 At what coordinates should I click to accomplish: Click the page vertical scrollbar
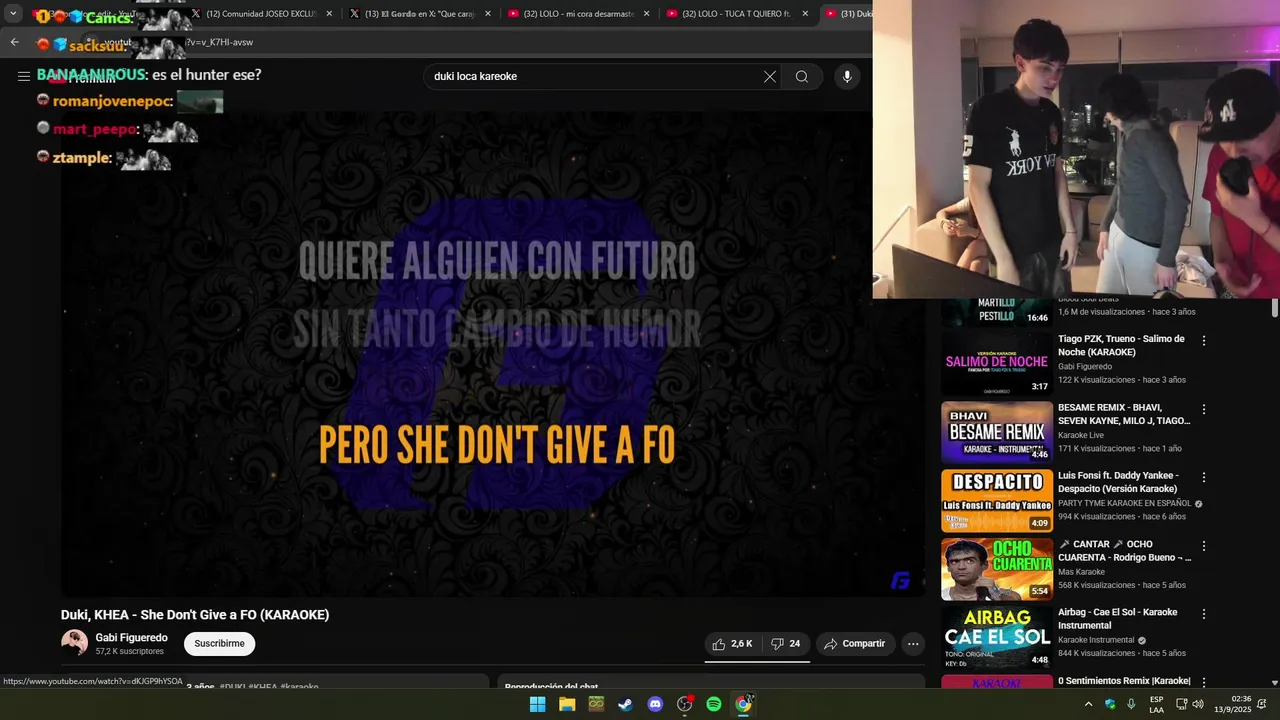pos(1274,310)
